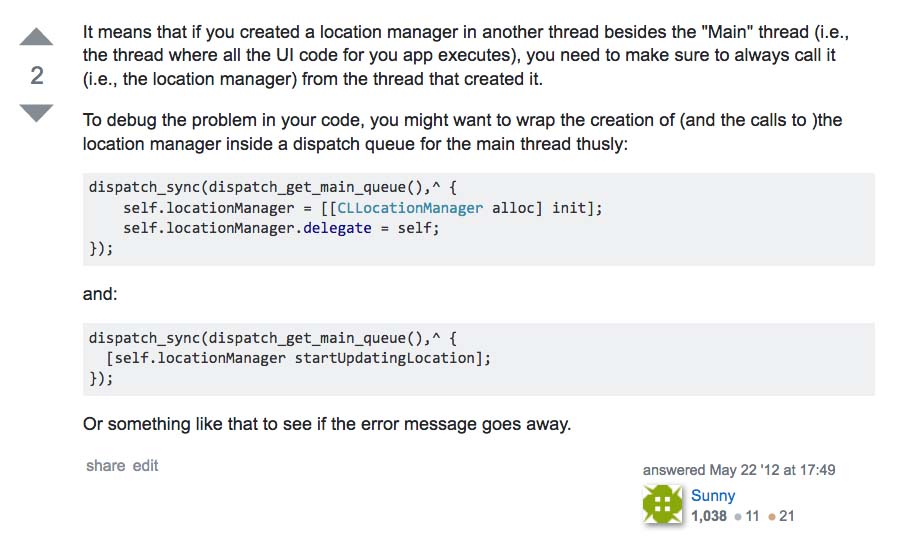Click the 1,038 reputation score
The width and height of the screenshot is (903, 539).
(709, 516)
